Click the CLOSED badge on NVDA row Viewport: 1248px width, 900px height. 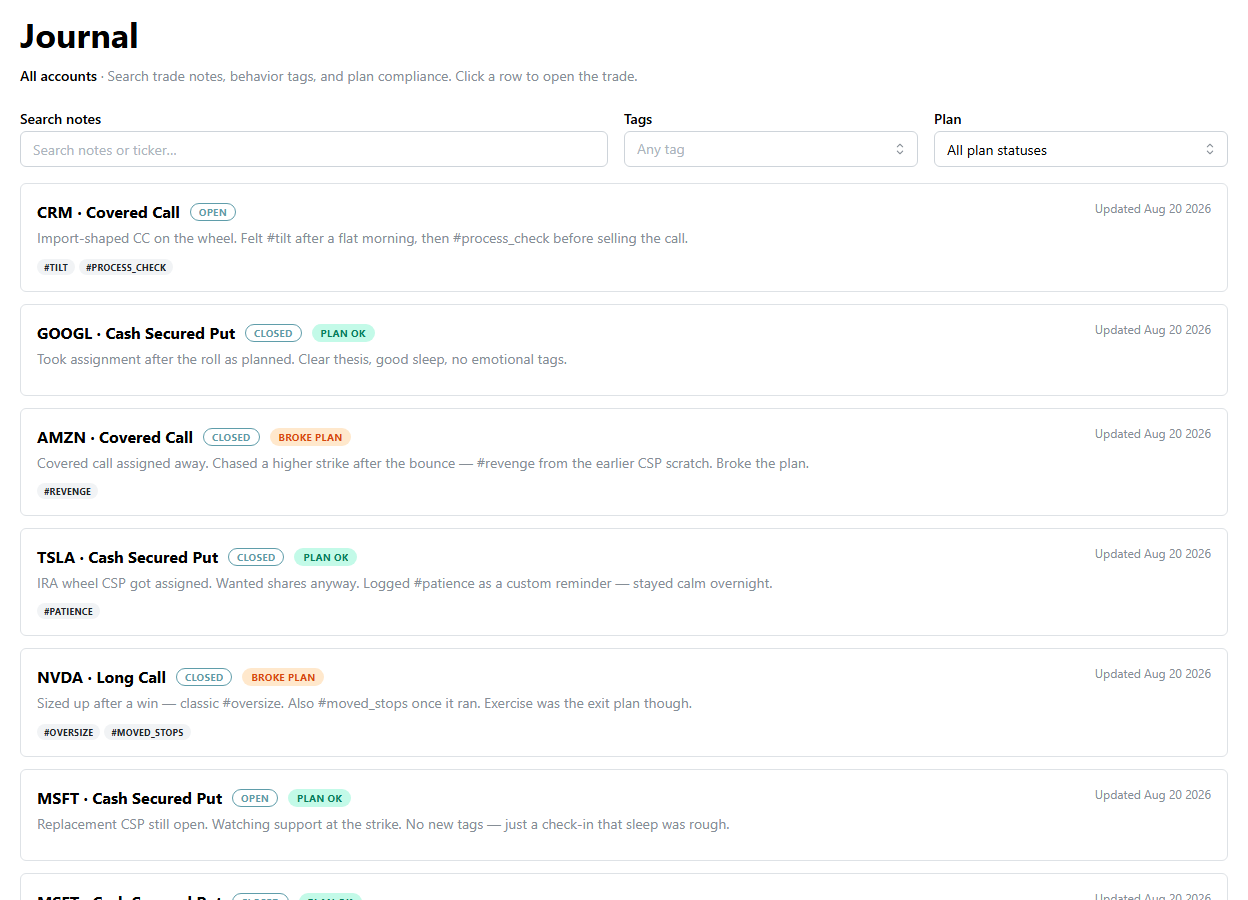(204, 678)
